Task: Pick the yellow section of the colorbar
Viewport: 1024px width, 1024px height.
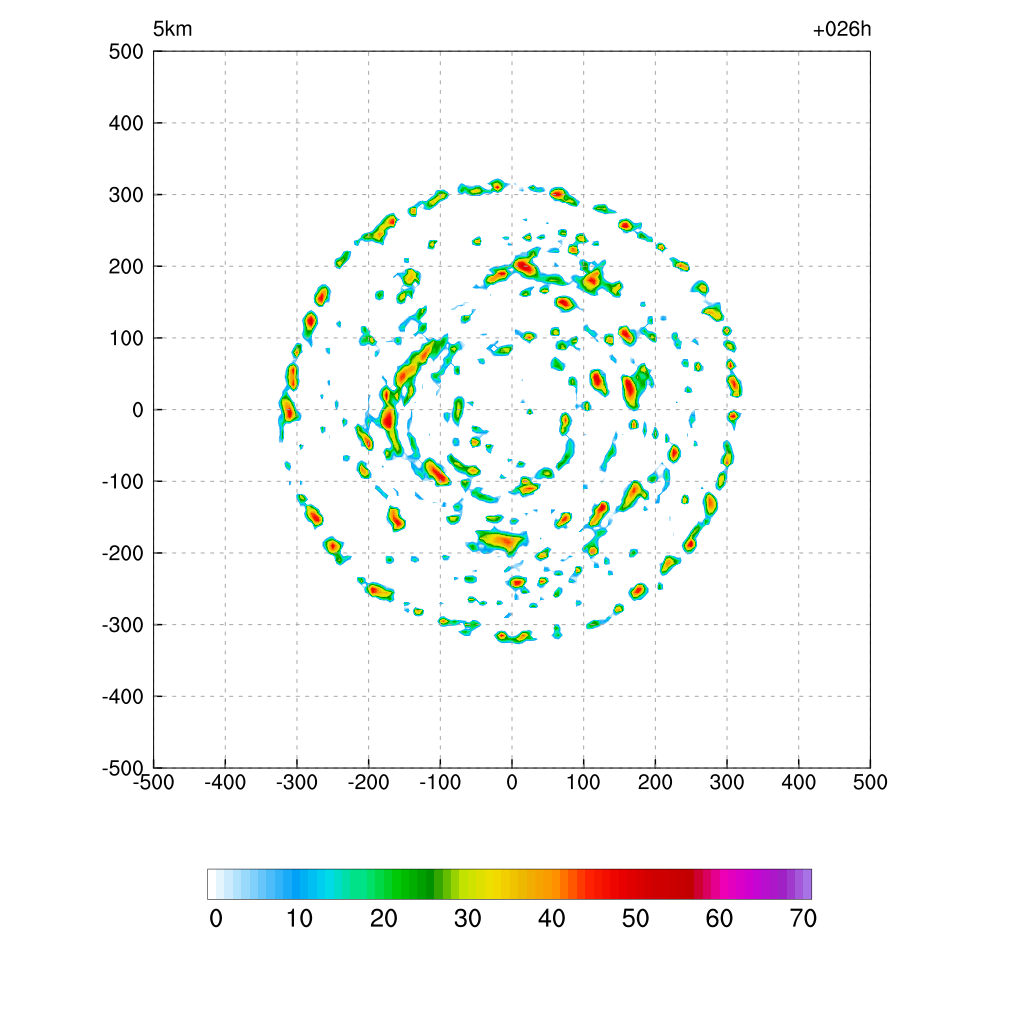Action: tap(487, 884)
